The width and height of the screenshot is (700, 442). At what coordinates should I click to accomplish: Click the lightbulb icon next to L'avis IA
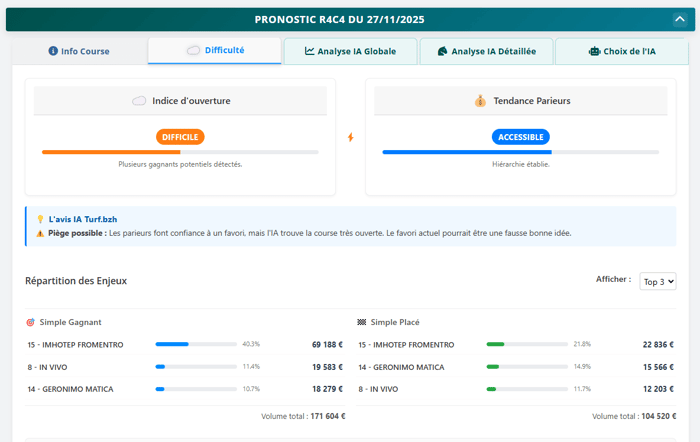click(40, 218)
